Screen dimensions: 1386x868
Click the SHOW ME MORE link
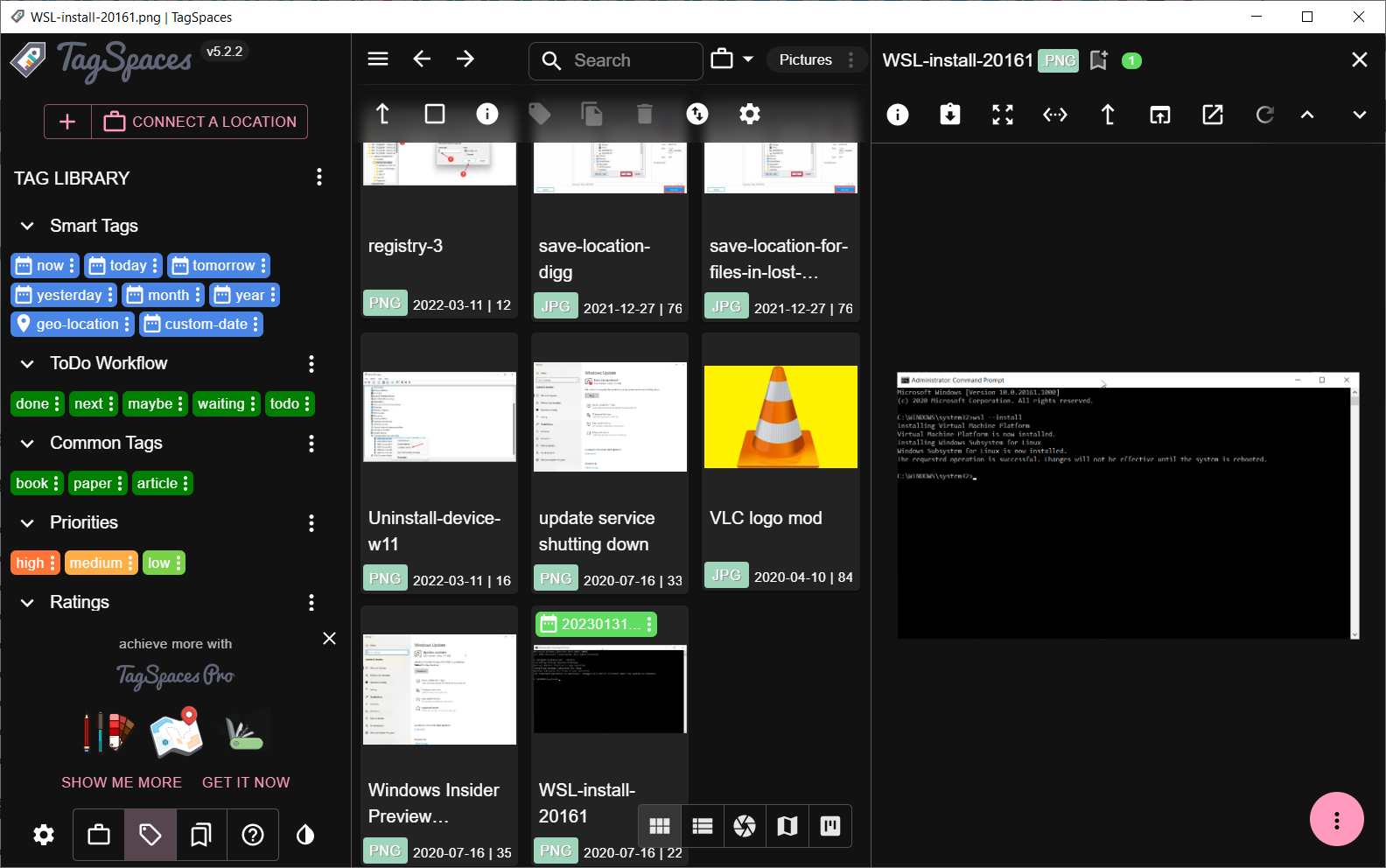122,782
